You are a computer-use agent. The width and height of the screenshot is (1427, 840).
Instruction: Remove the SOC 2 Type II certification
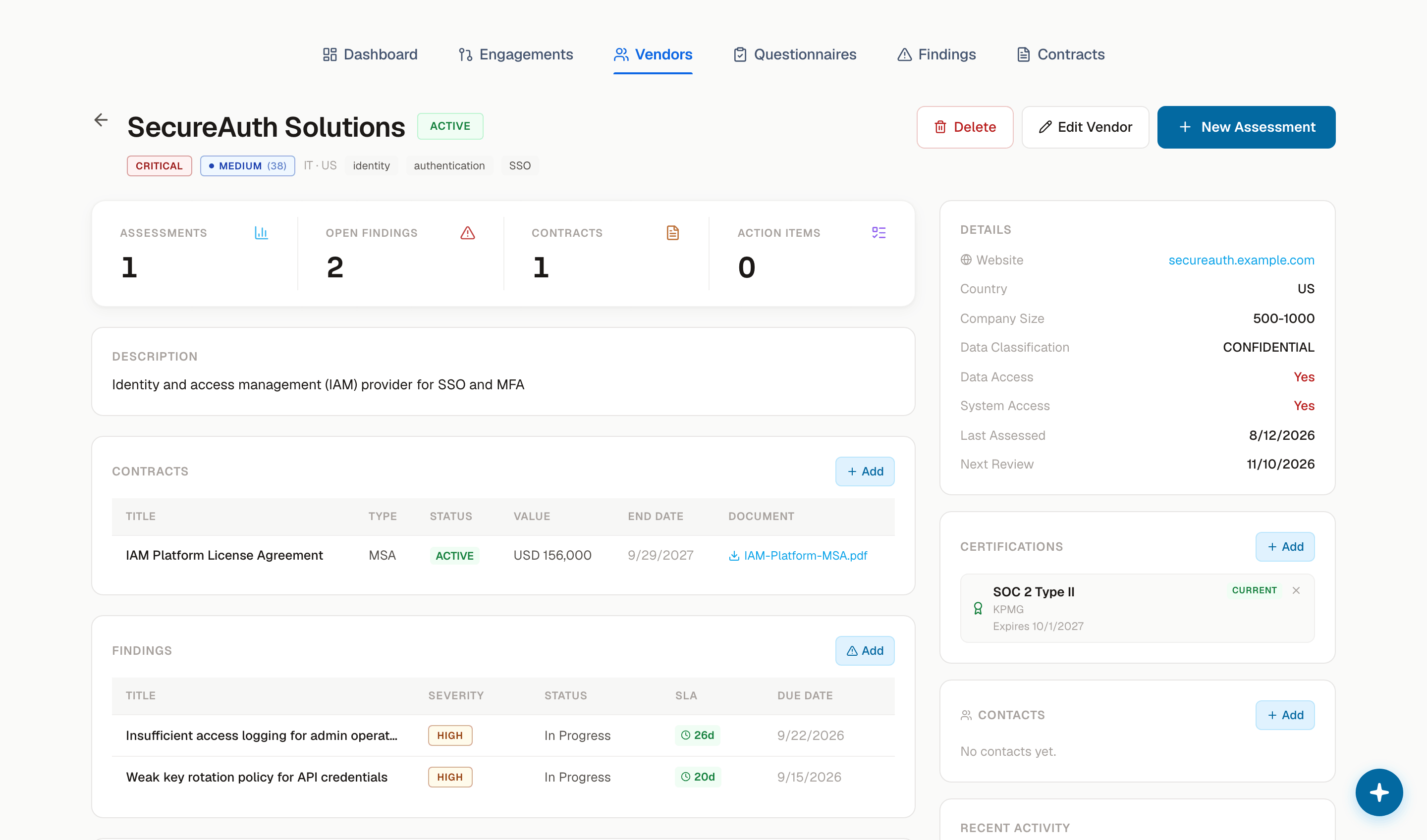1296,590
